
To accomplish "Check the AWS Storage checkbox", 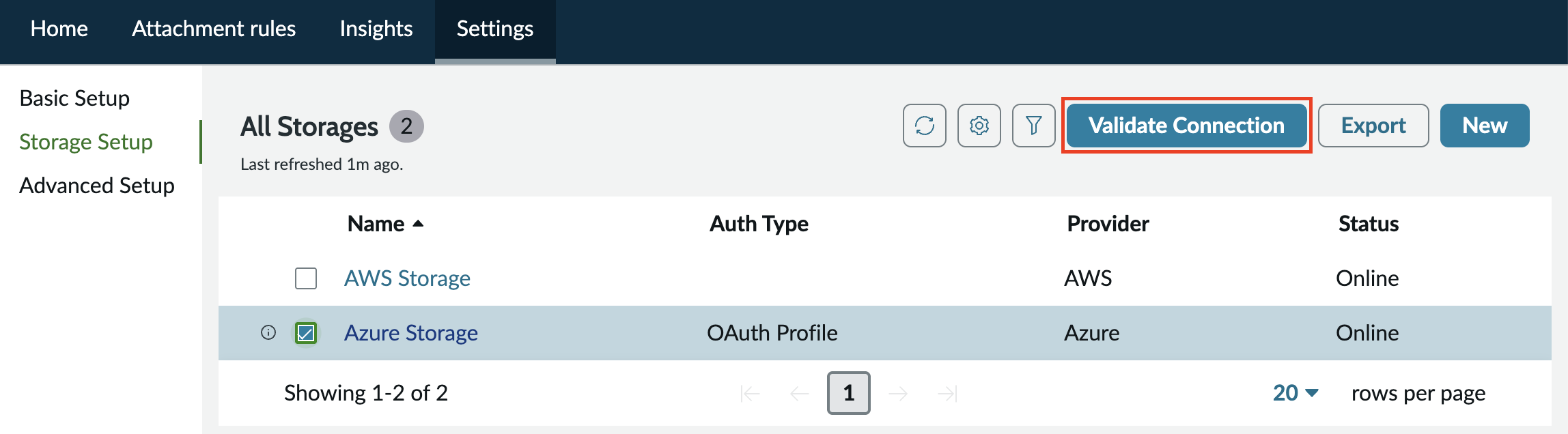I will 306,278.
